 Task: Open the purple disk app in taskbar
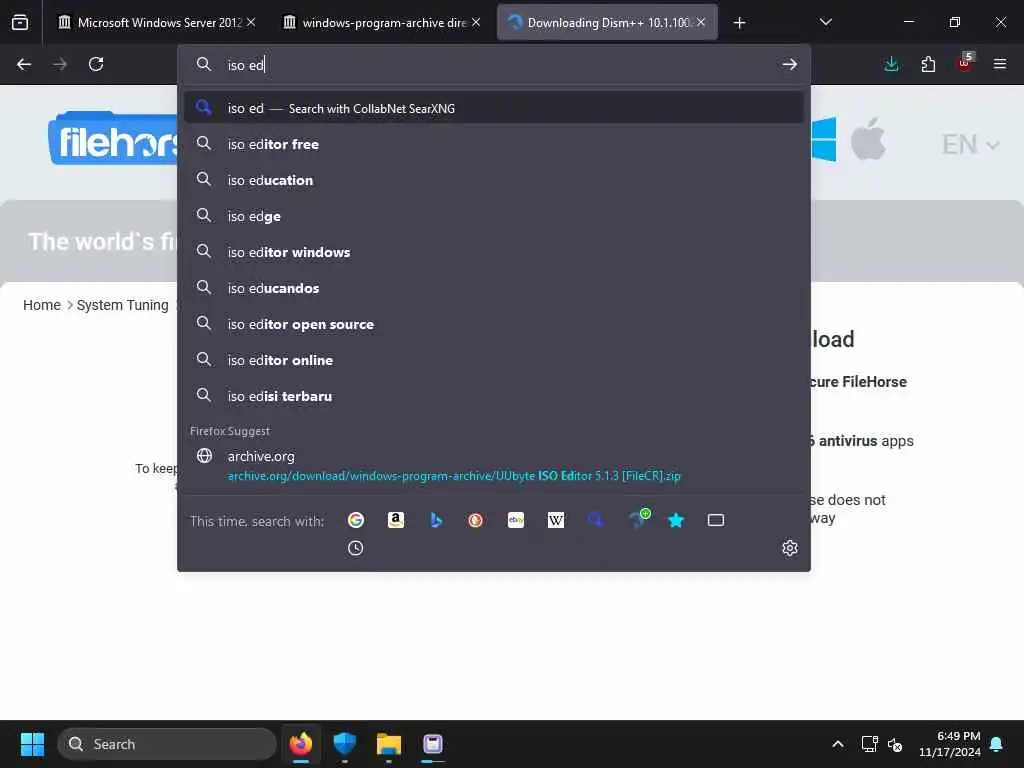click(432, 744)
